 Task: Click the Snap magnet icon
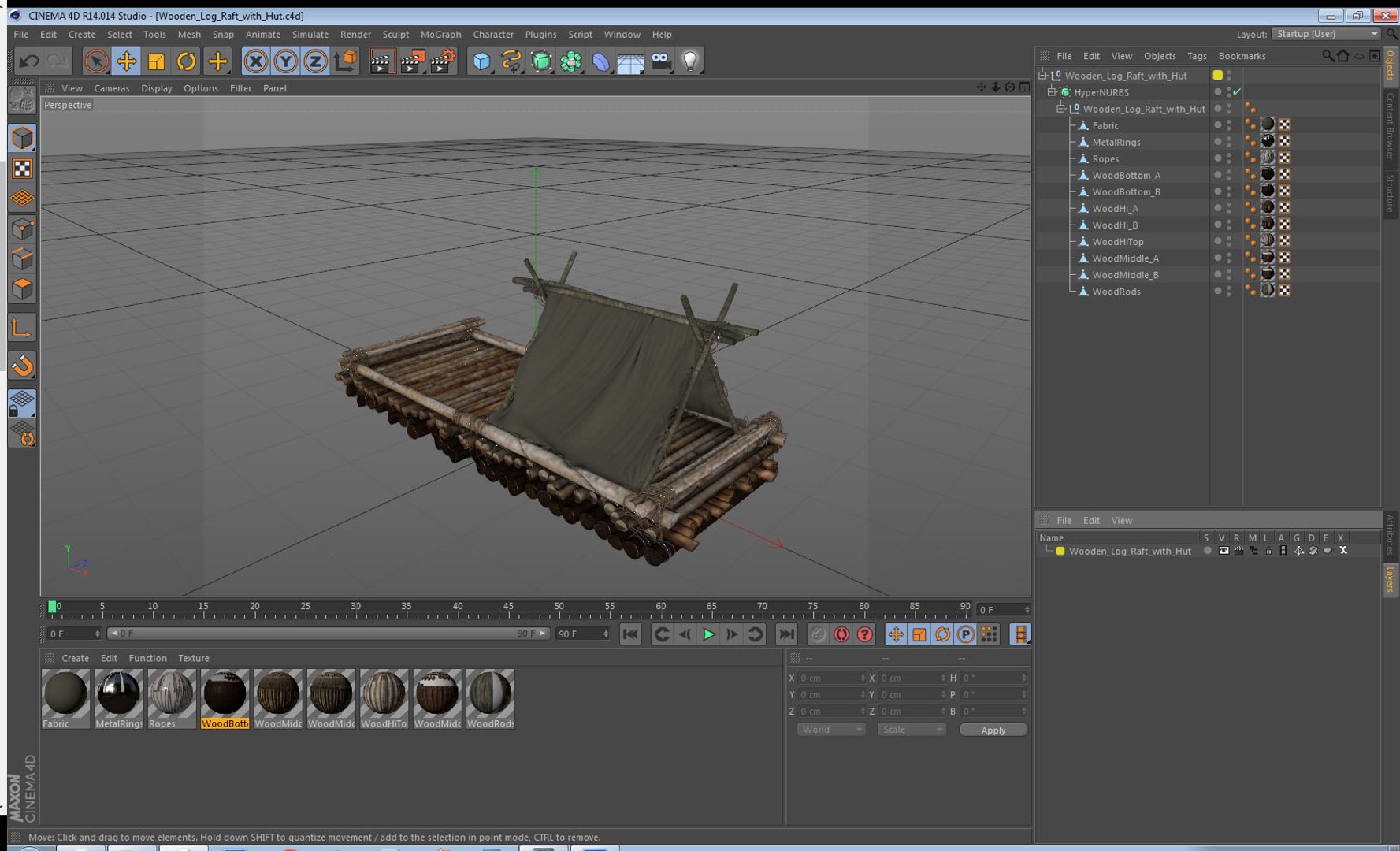tap(22, 366)
